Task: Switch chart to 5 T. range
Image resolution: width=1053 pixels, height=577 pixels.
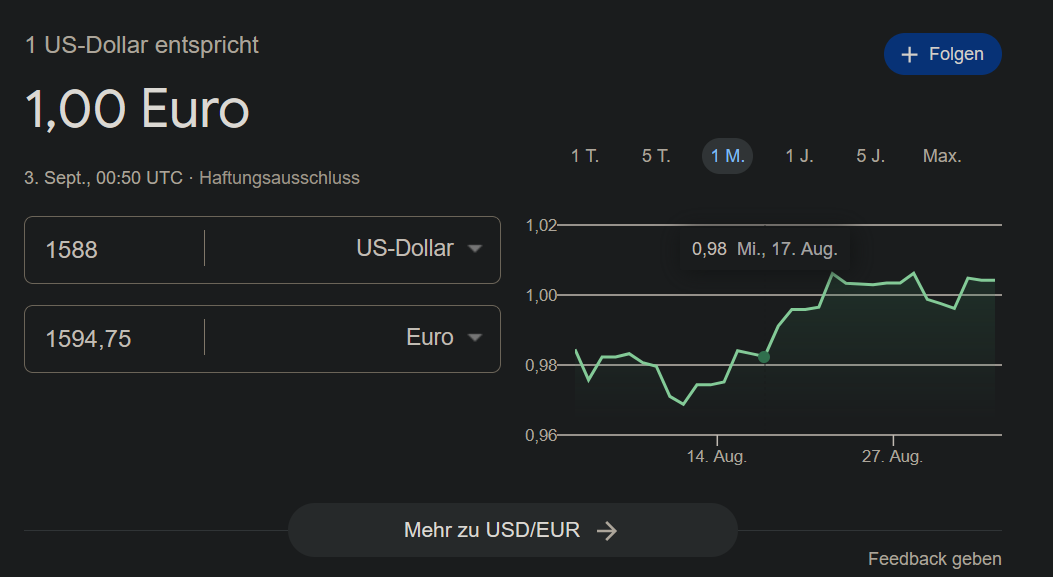Action: tap(656, 156)
